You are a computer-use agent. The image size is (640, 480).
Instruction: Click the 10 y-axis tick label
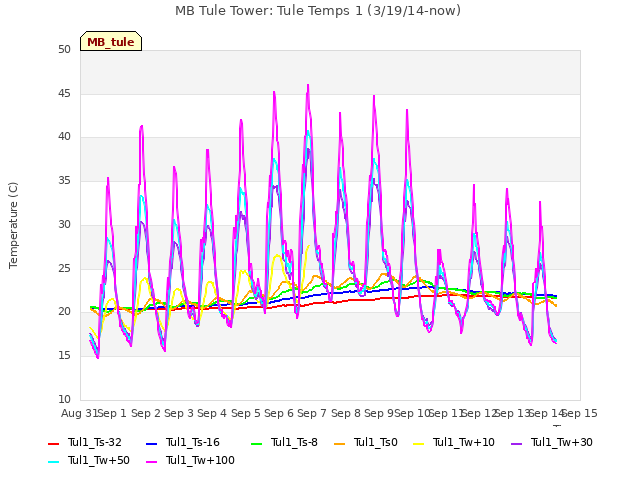point(64,399)
